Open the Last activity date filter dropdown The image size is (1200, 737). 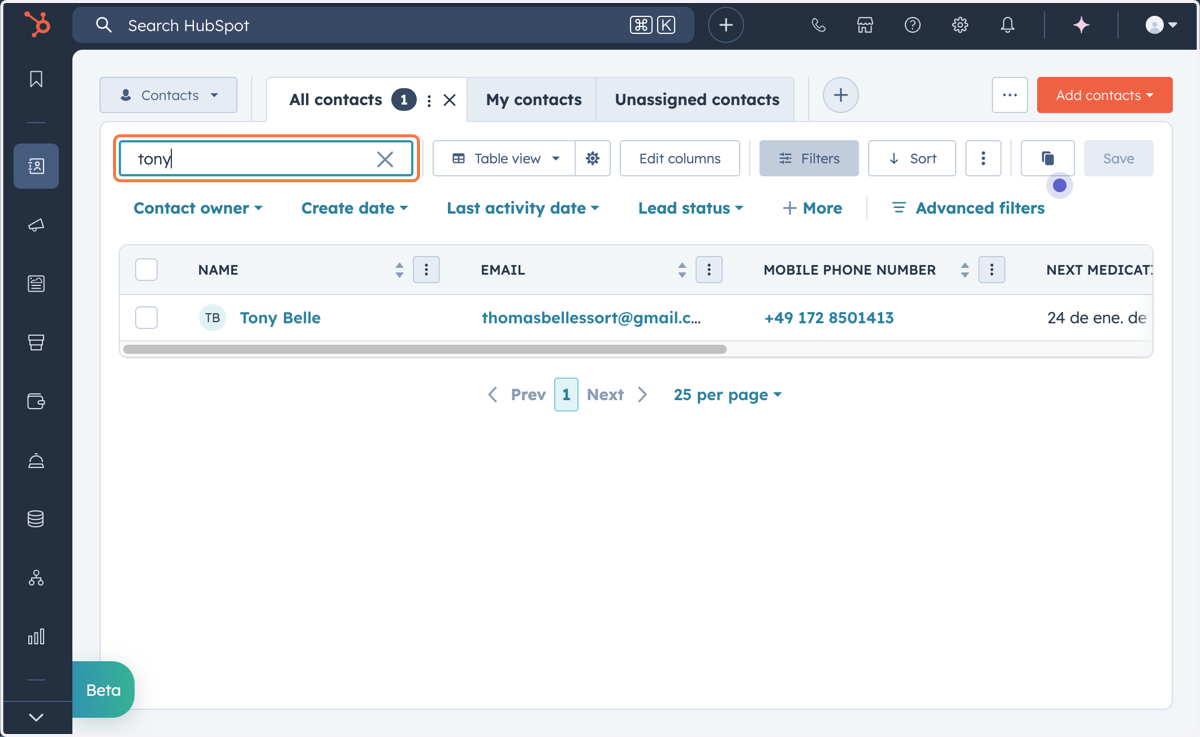[523, 208]
